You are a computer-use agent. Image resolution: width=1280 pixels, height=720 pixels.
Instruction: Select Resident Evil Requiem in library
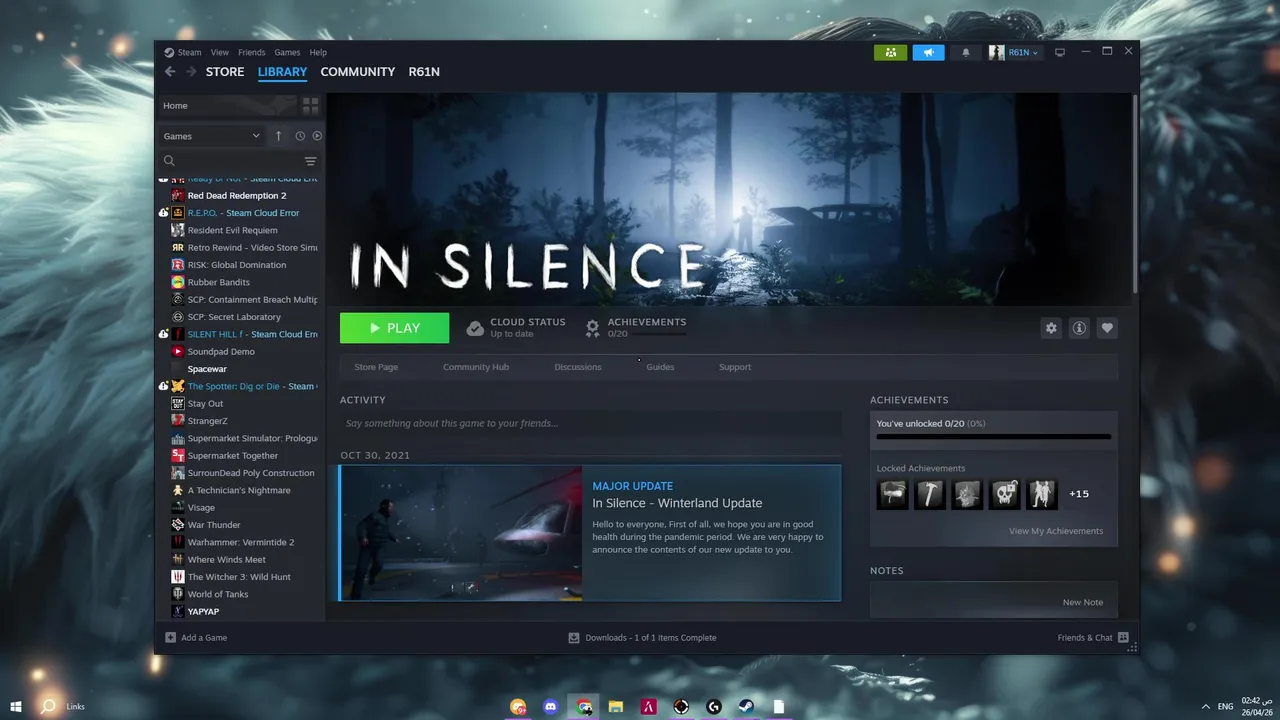(233, 230)
